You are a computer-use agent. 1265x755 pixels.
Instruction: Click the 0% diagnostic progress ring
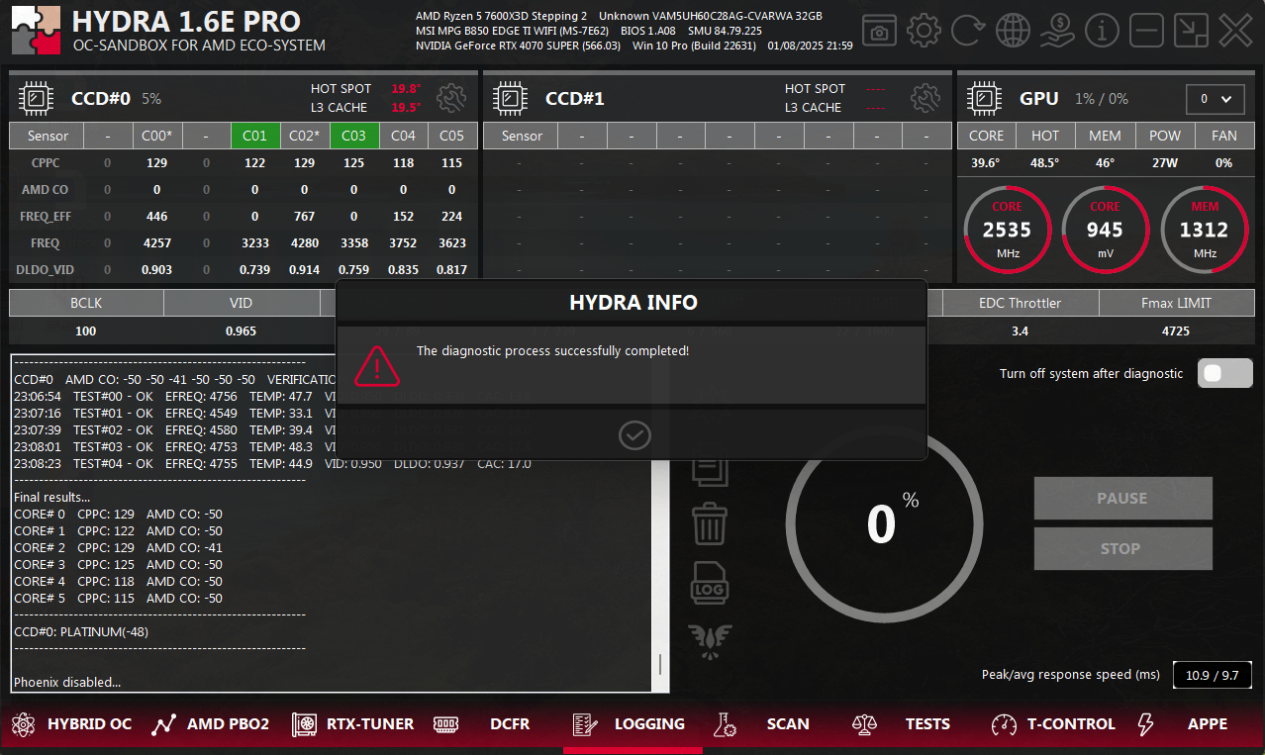(x=883, y=523)
